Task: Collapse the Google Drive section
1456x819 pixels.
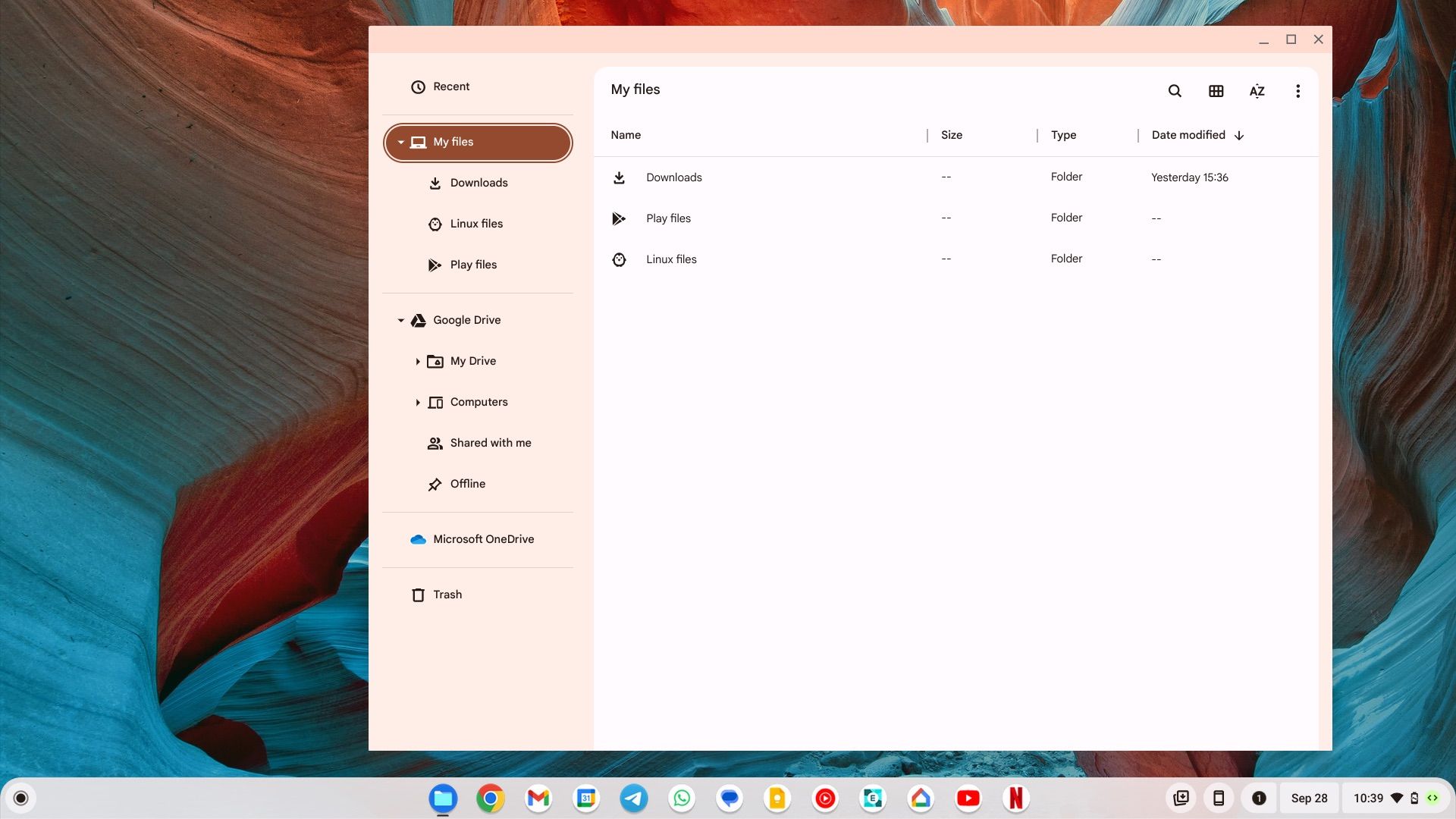Action: pos(401,320)
